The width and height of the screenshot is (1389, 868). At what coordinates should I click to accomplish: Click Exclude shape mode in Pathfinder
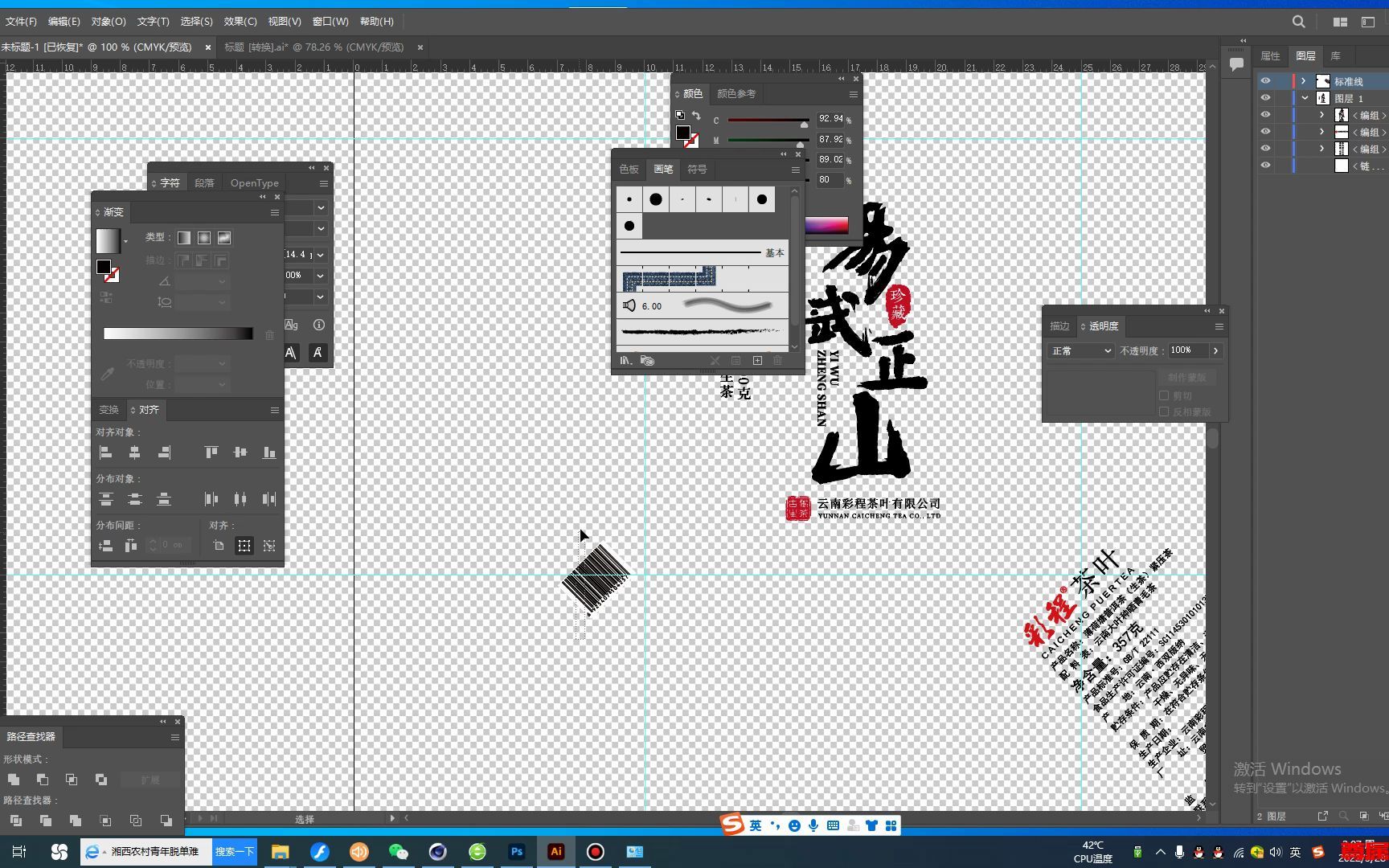coord(101,780)
